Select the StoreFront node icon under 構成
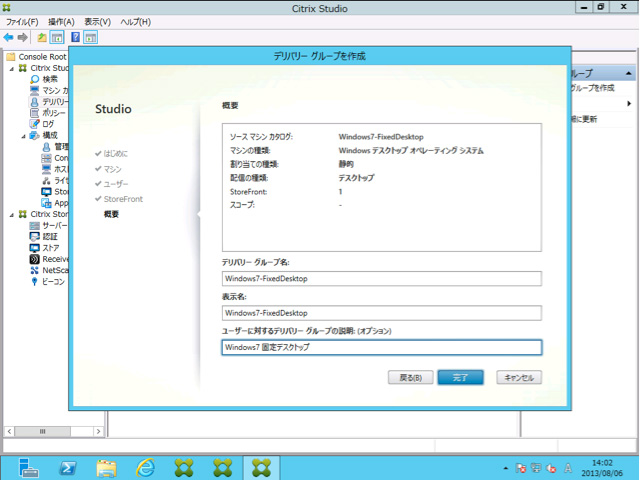Viewport: 640px width, 480px height. (47, 191)
